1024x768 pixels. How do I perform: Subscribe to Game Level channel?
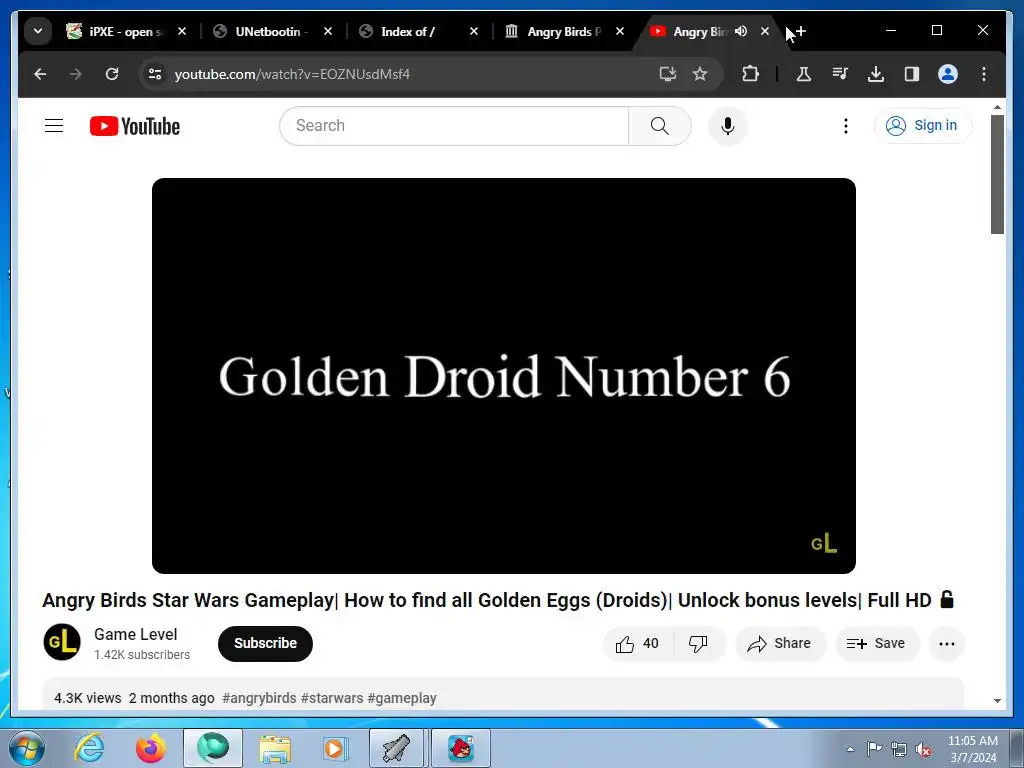pos(265,644)
